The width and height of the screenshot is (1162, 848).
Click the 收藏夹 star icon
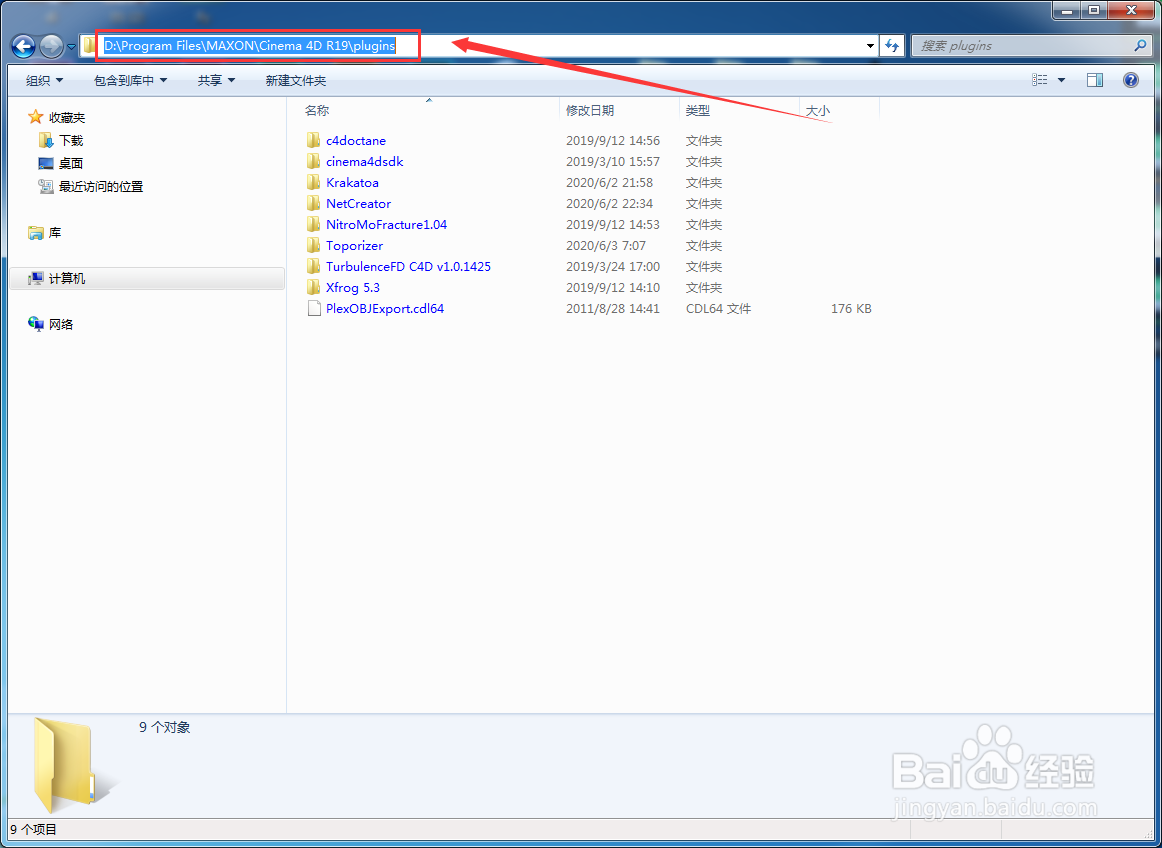tap(35, 117)
